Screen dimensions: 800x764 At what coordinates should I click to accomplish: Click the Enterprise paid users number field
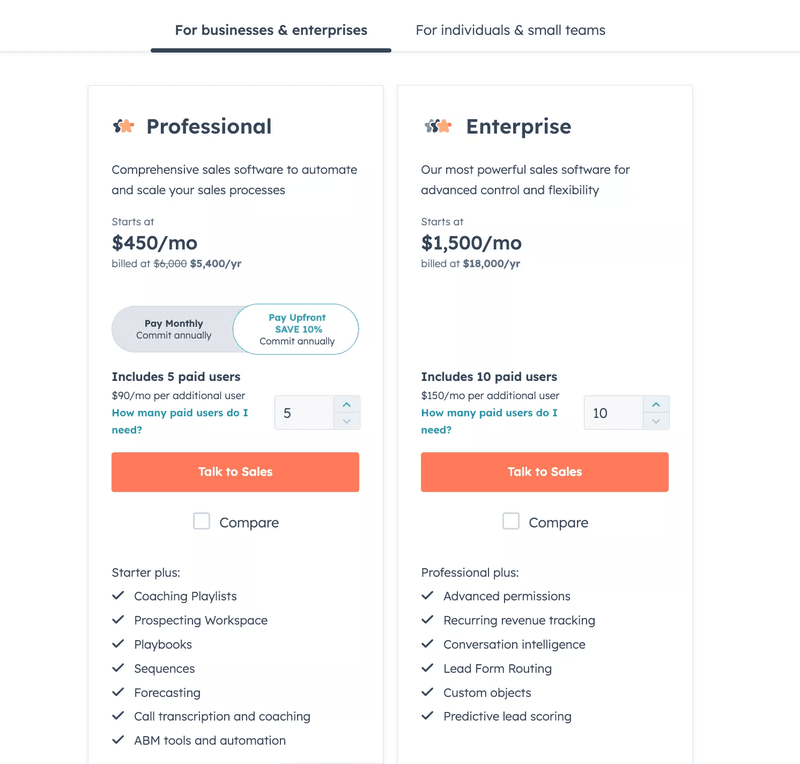pyautogui.click(x=612, y=413)
